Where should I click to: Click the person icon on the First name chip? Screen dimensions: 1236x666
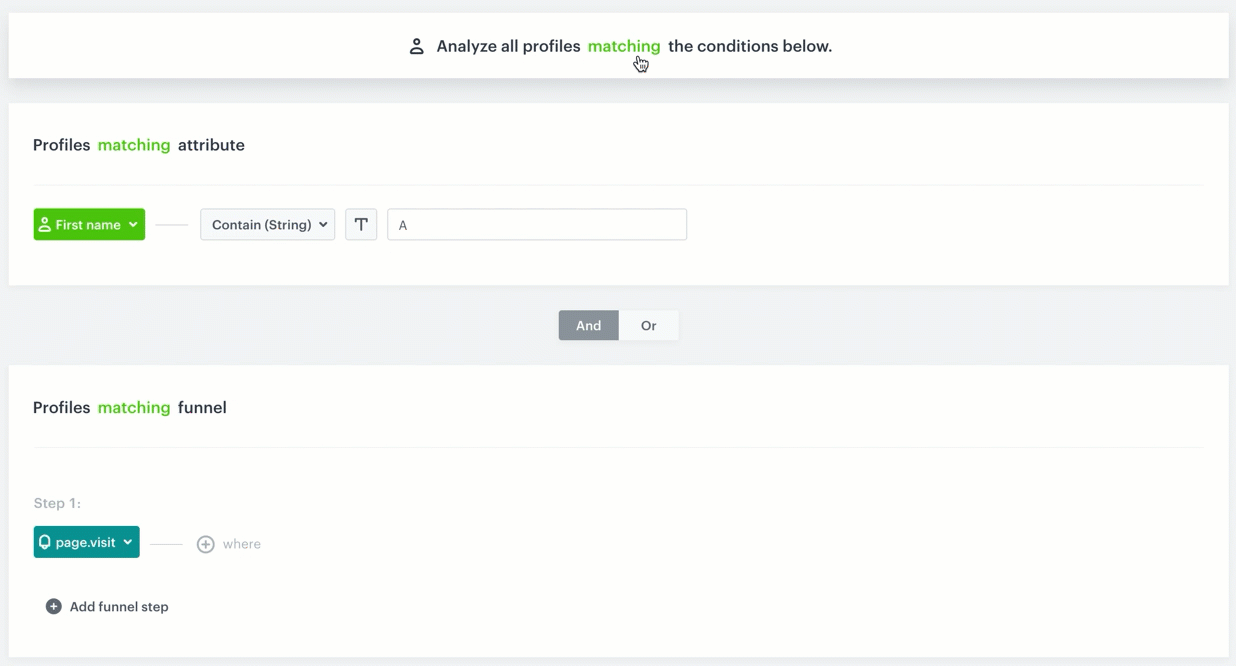tap(47, 224)
